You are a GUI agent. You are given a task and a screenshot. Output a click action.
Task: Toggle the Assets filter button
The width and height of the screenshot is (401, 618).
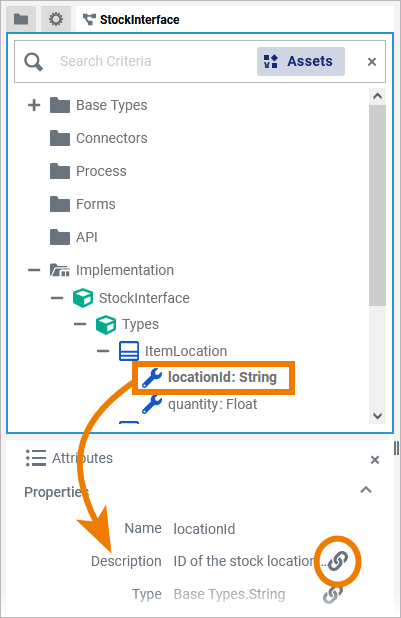[301, 61]
